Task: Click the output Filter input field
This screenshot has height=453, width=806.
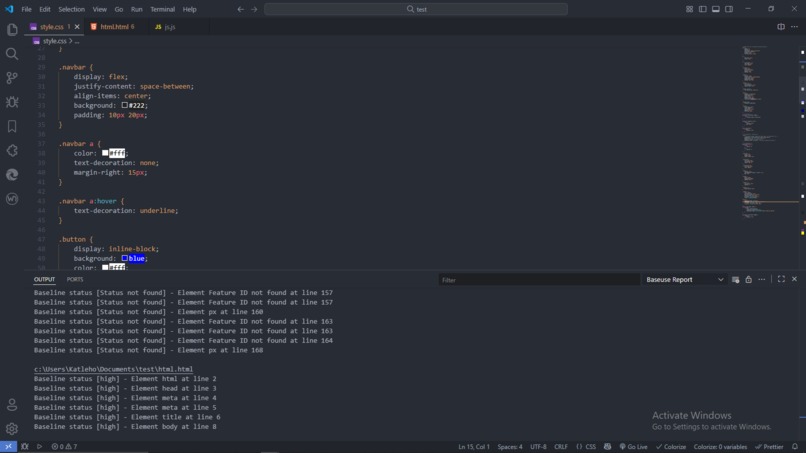Action: (x=539, y=280)
